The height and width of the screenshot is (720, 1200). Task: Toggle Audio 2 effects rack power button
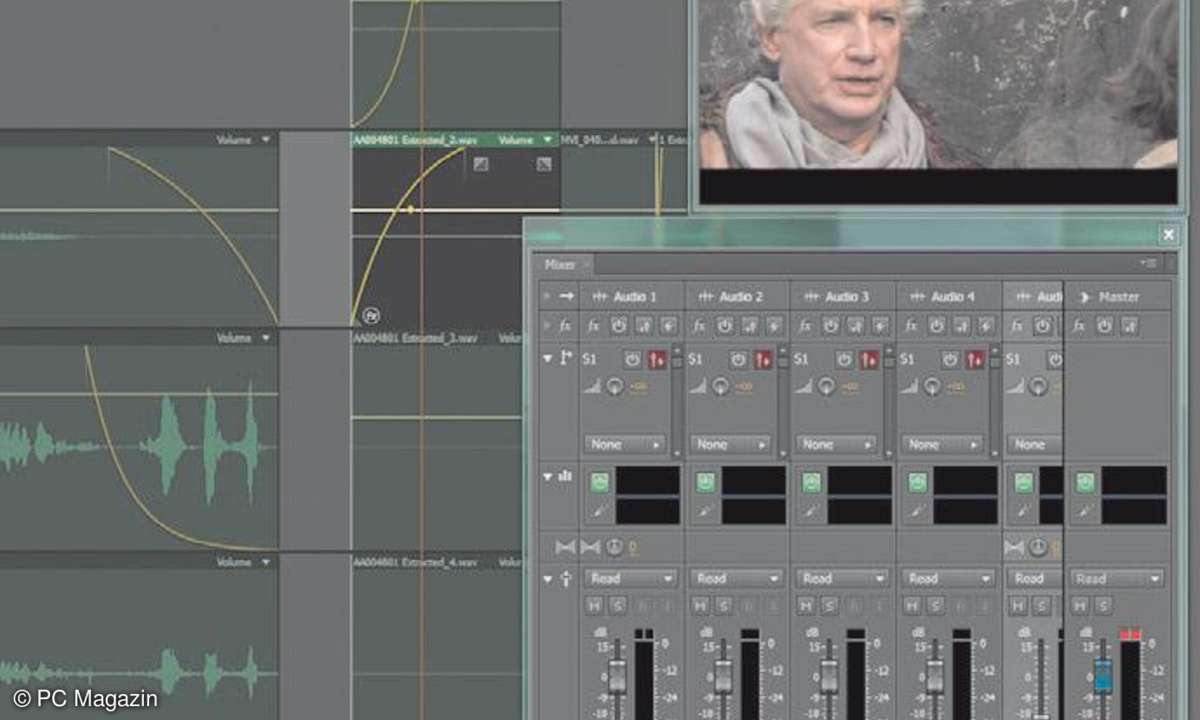725,325
